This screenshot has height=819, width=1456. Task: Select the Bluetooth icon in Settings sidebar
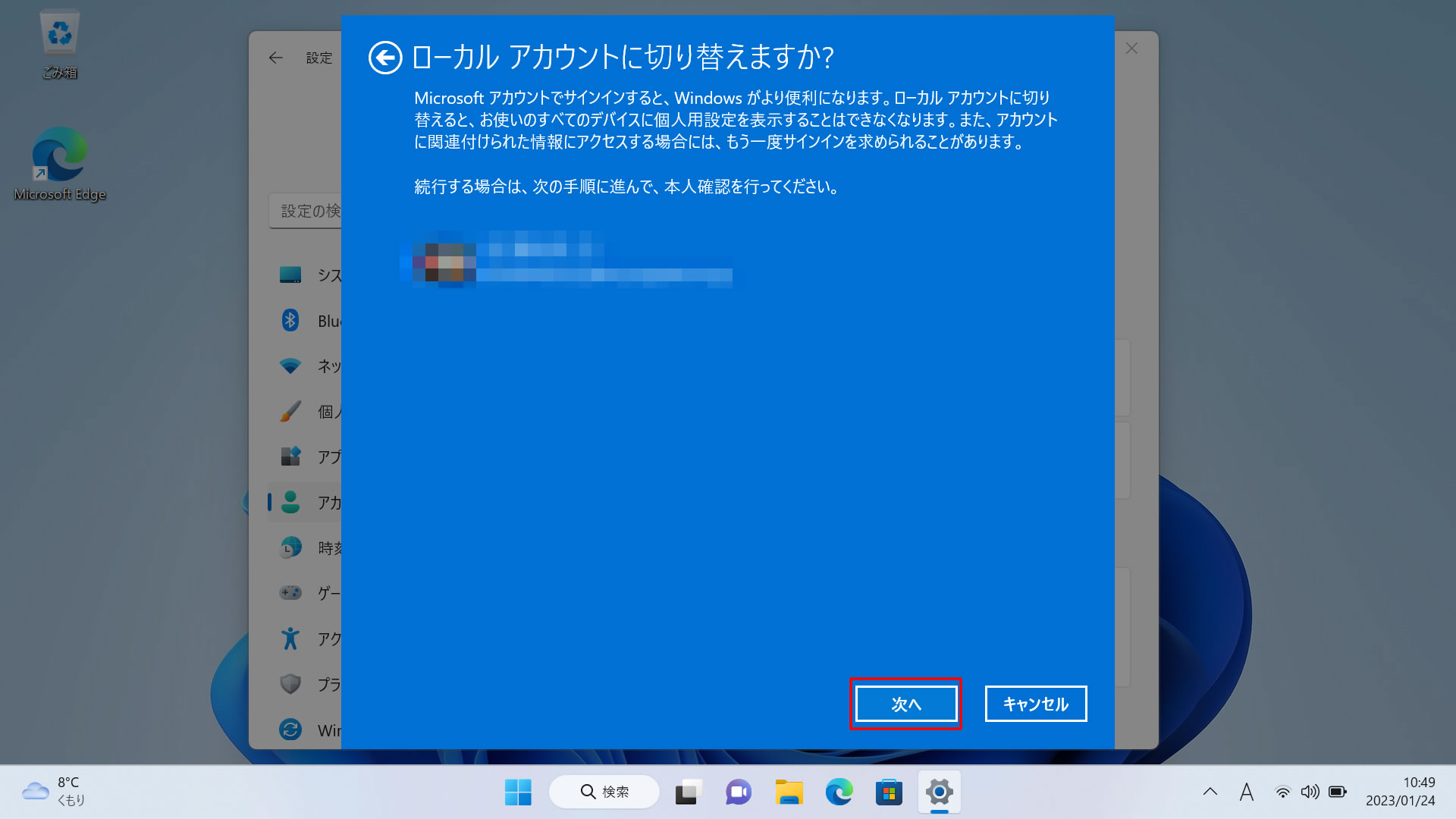290,320
